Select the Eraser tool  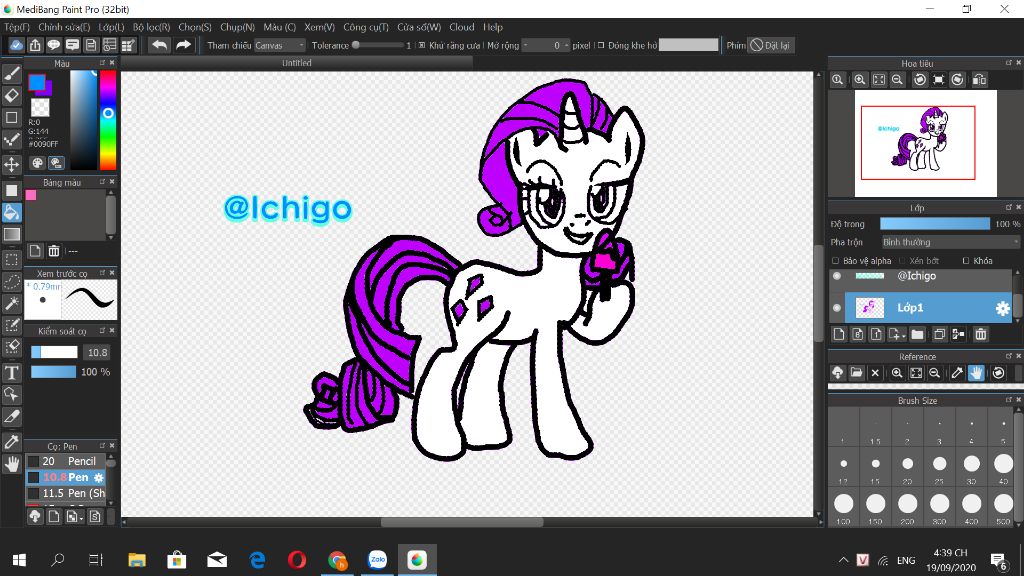coord(12,95)
